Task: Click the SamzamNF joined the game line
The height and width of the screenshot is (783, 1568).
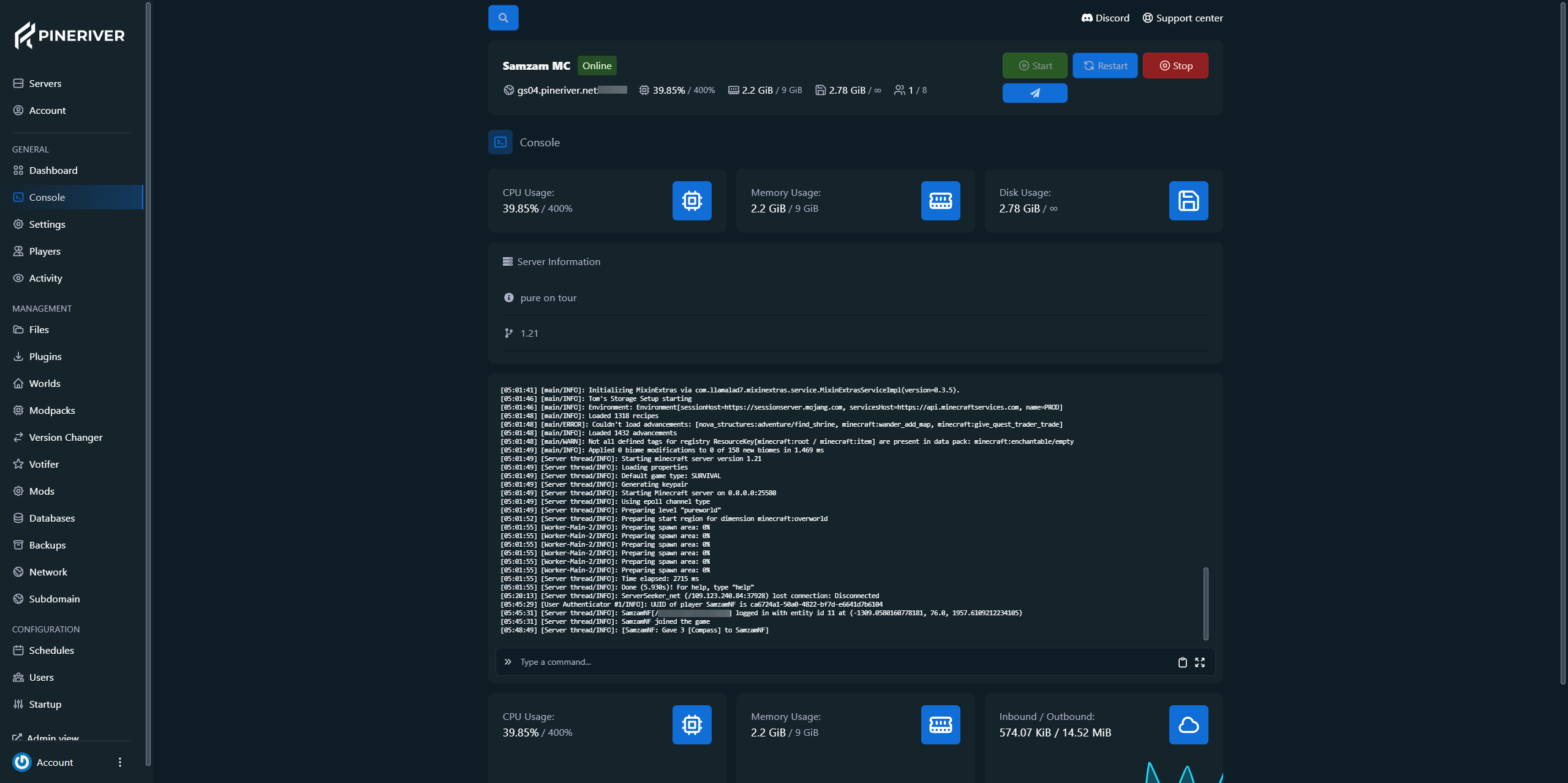Action: (x=605, y=621)
